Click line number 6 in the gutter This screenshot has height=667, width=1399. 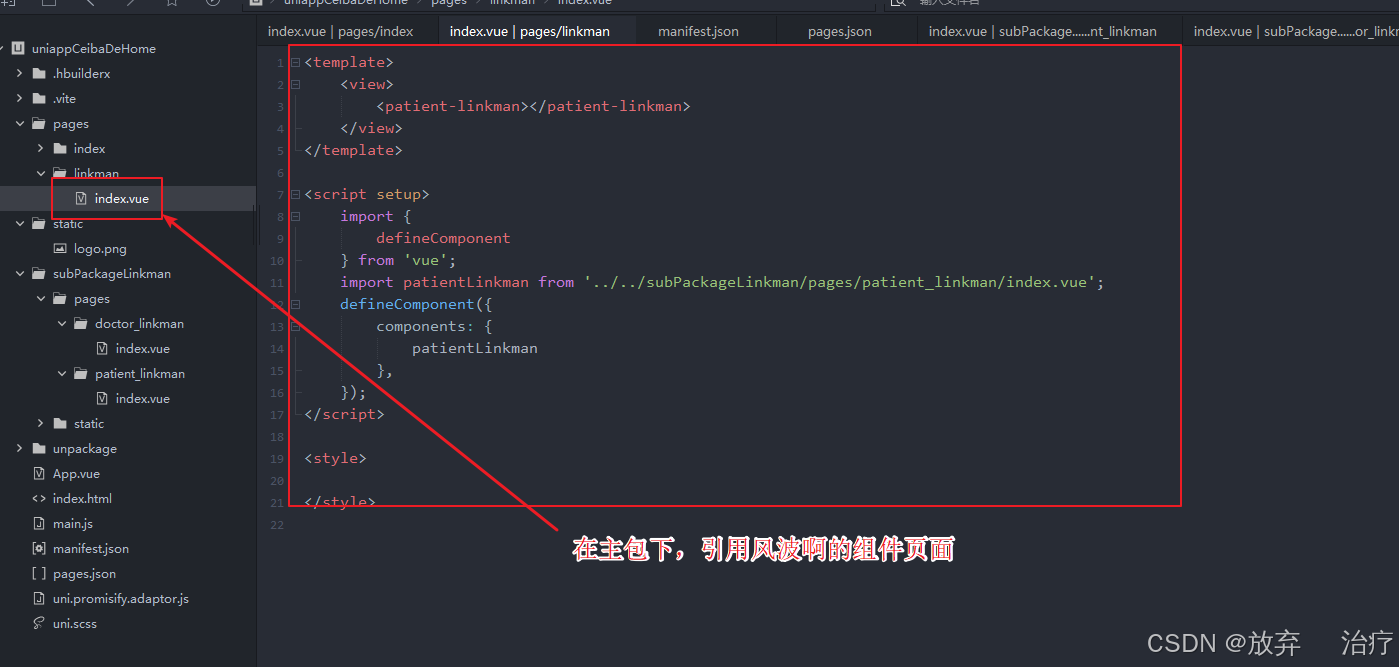pos(280,172)
